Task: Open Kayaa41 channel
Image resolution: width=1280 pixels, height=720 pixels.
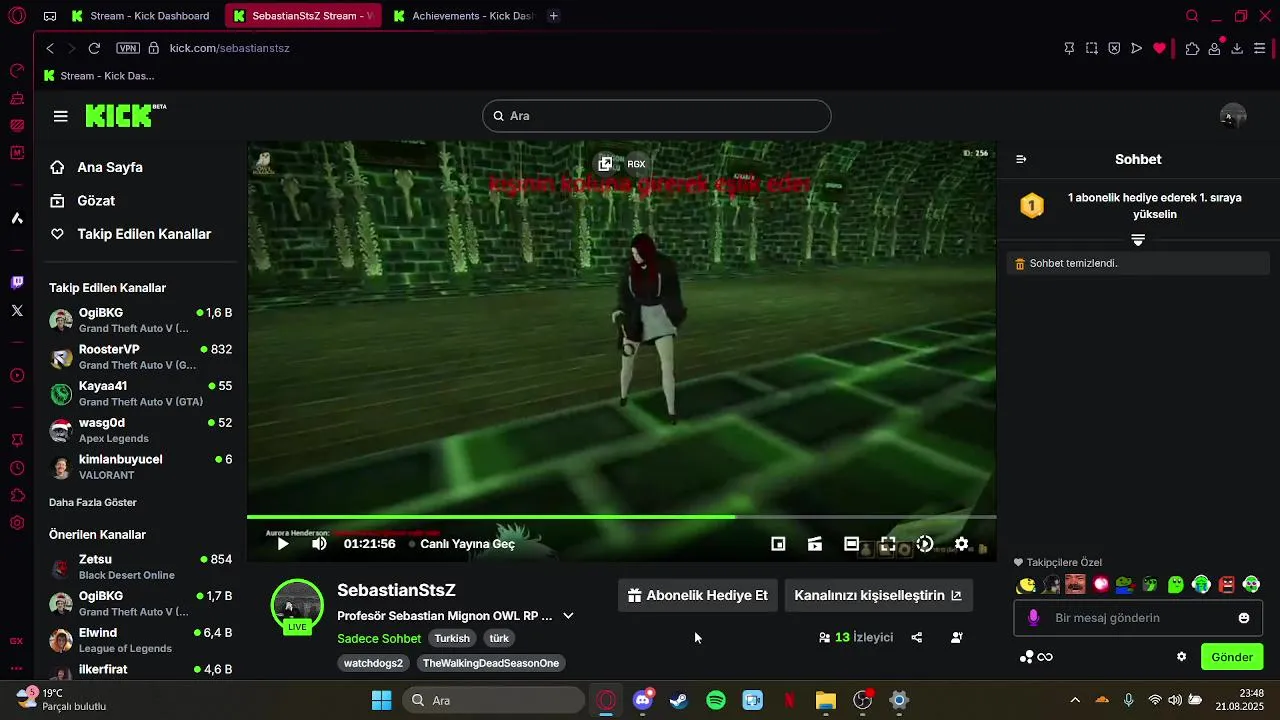Action: point(140,393)
